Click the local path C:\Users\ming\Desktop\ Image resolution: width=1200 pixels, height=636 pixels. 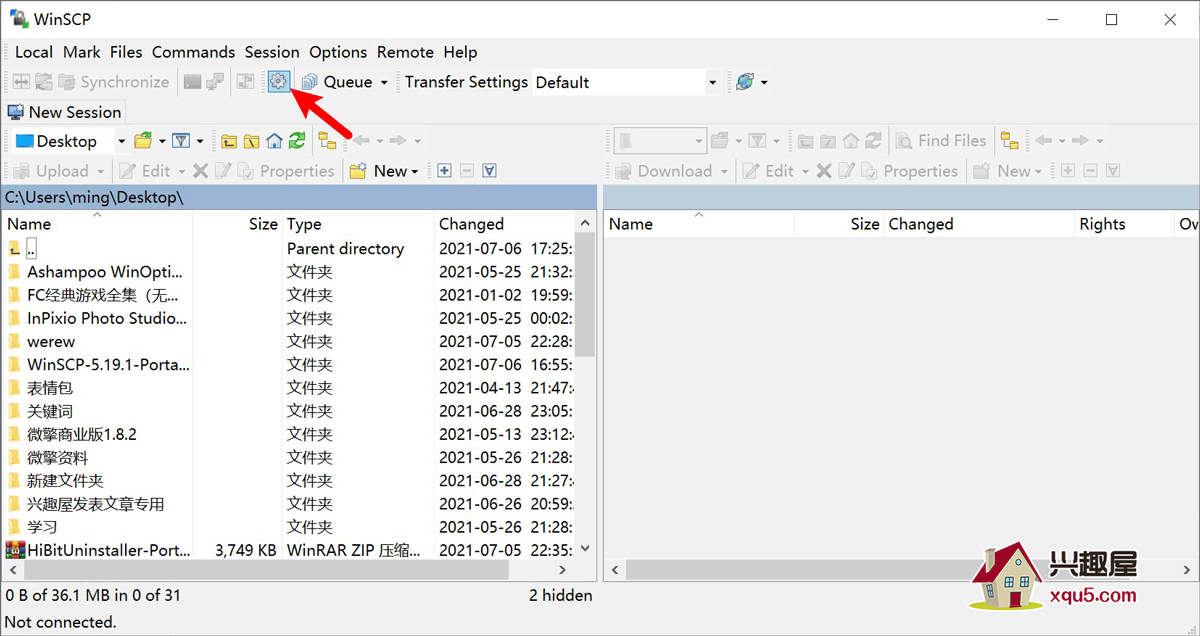tap(94, 197)
